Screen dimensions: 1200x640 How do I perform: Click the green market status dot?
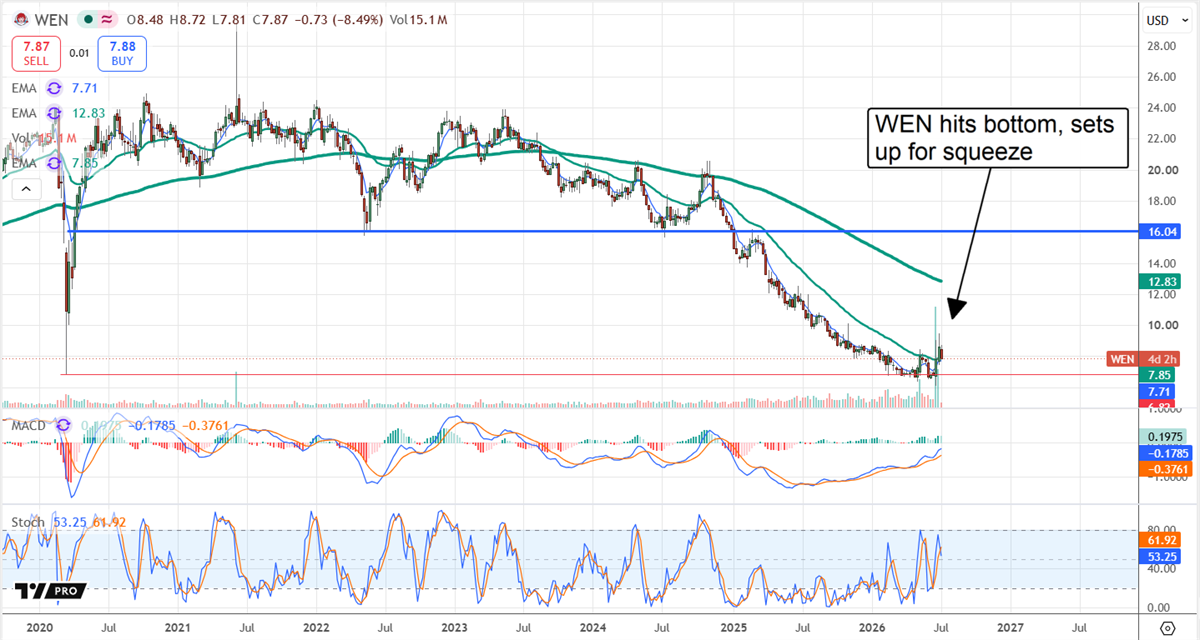(x=90, y=19)
